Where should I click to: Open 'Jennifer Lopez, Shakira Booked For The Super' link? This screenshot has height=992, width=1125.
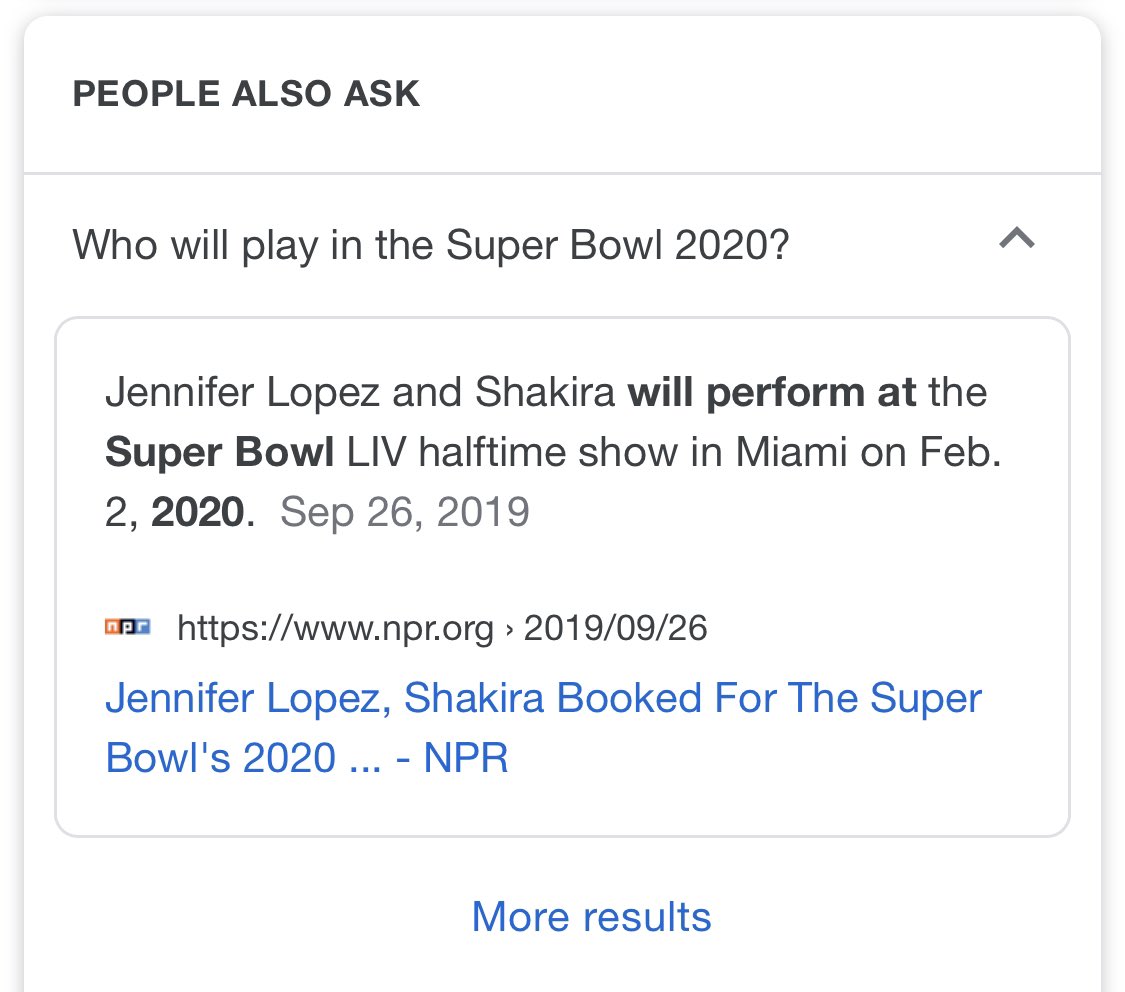(x=543, y=698)
